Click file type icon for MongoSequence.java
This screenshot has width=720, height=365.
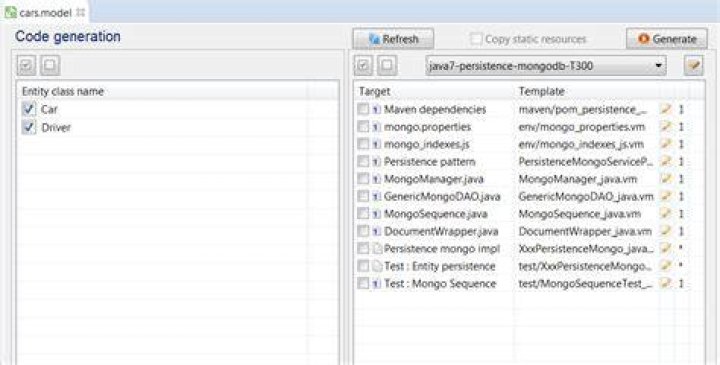(377, 214)
